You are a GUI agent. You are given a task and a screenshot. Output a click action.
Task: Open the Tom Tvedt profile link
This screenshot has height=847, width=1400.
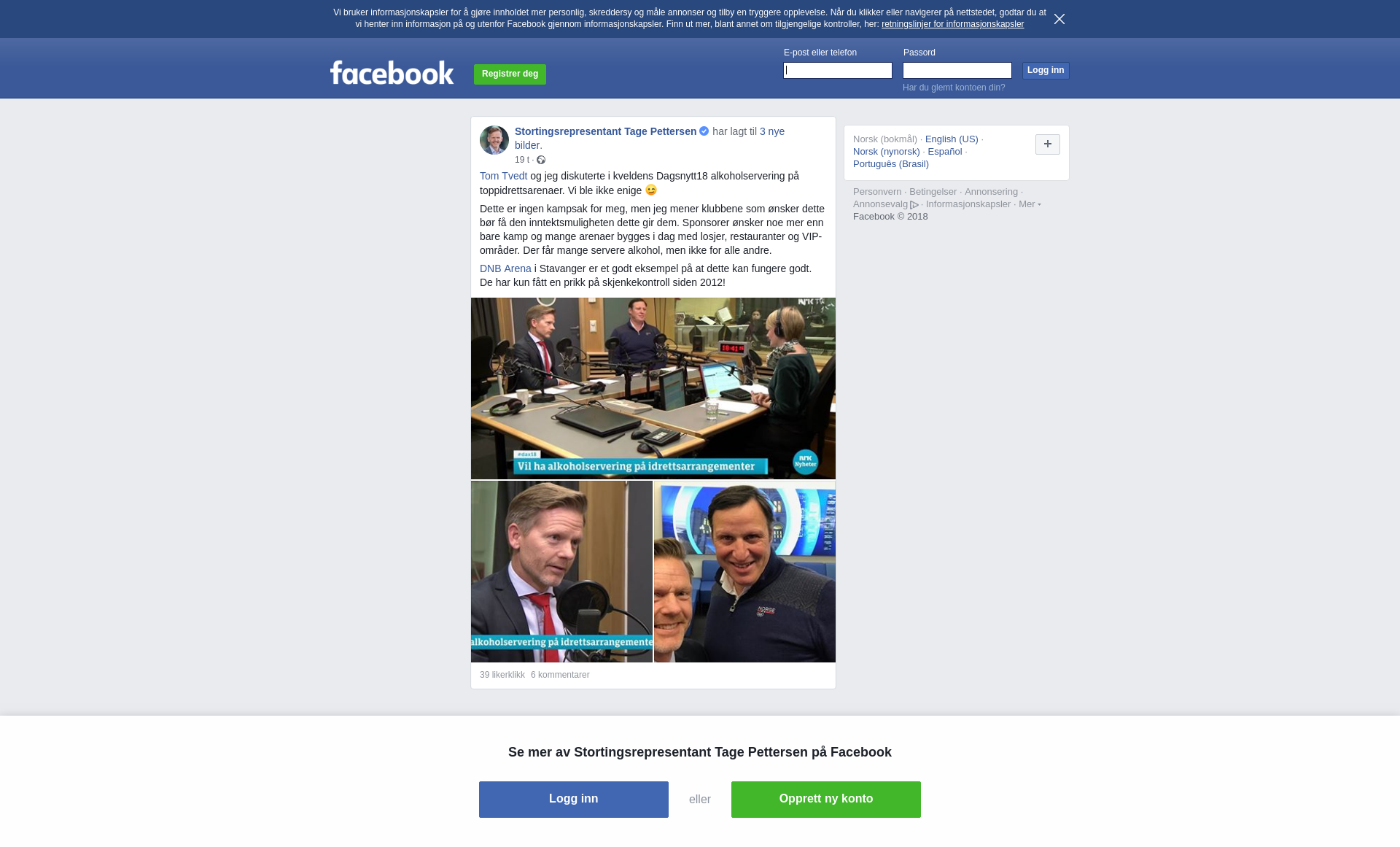point(503,176)
